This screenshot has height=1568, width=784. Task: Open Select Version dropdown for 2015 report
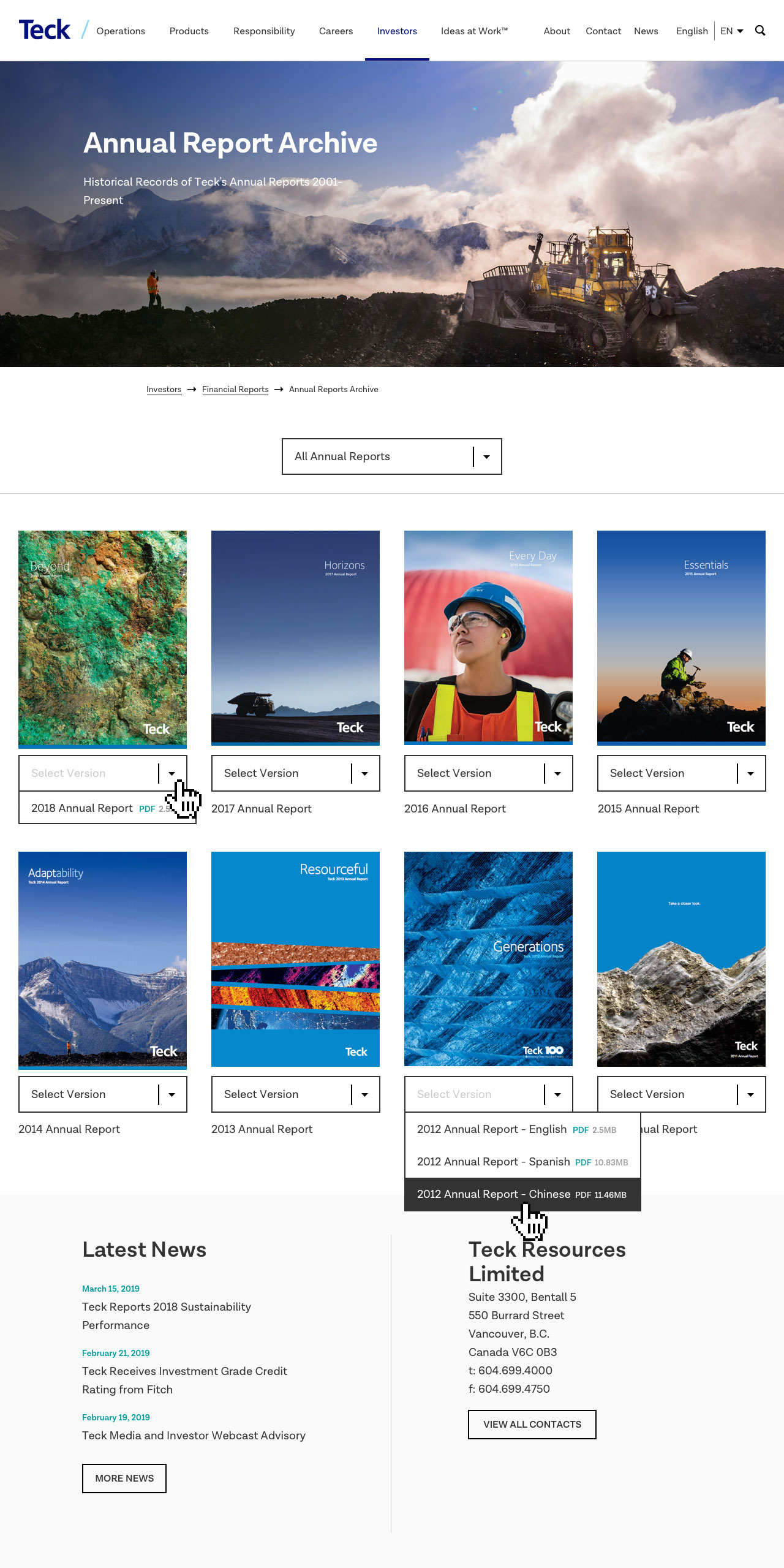coord(681,773)
